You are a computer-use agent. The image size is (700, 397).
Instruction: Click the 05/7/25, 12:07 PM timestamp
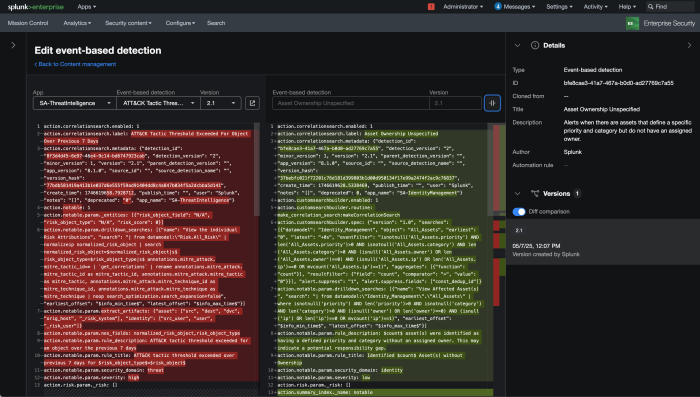pyautogui.click(x=536, y=246)
